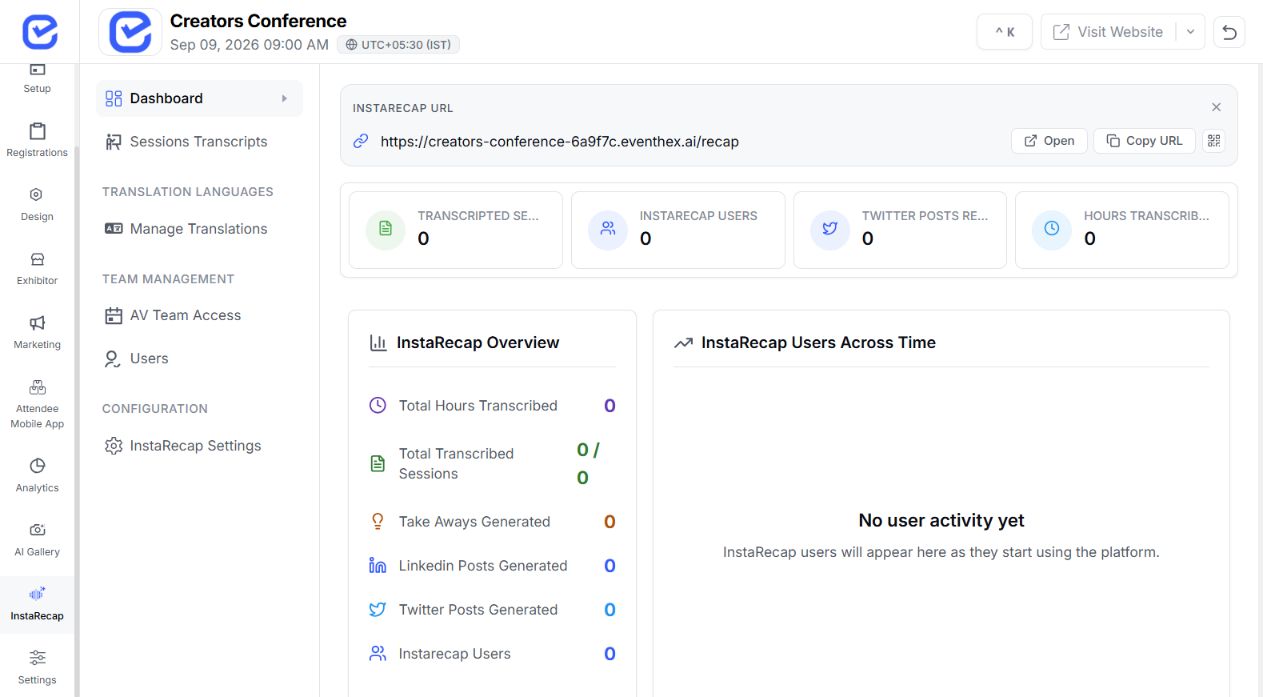Click the No user activity yet message
1263x697 pixels.
[x=941, y=521]
